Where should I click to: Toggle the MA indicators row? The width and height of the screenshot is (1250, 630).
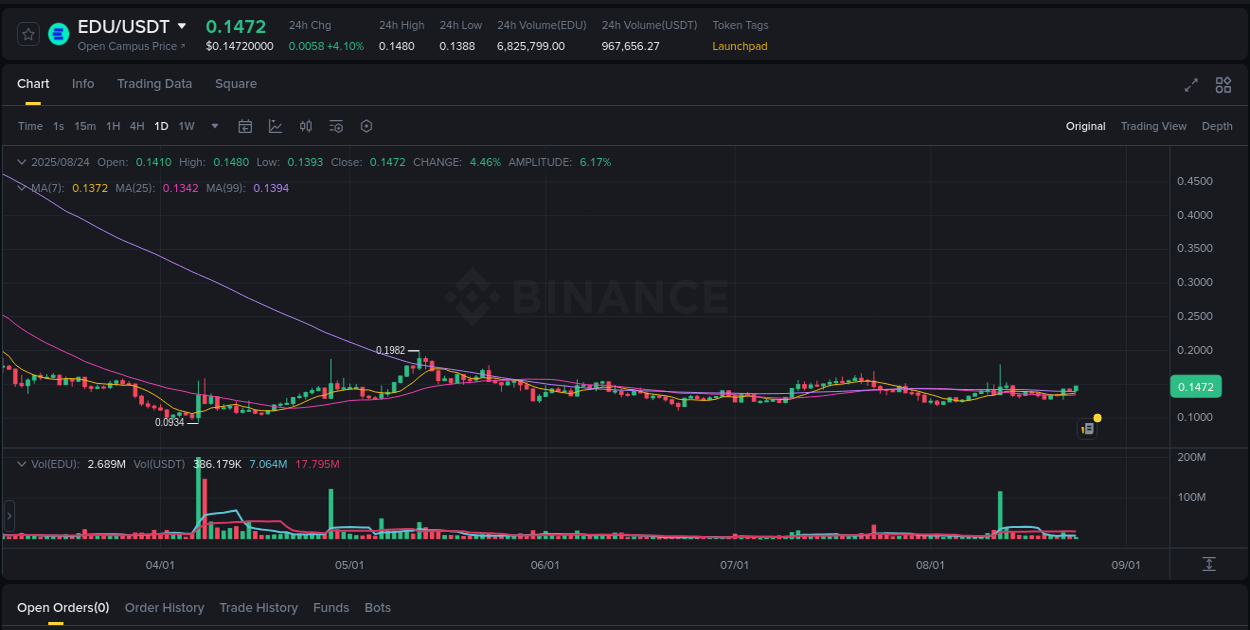21,187
